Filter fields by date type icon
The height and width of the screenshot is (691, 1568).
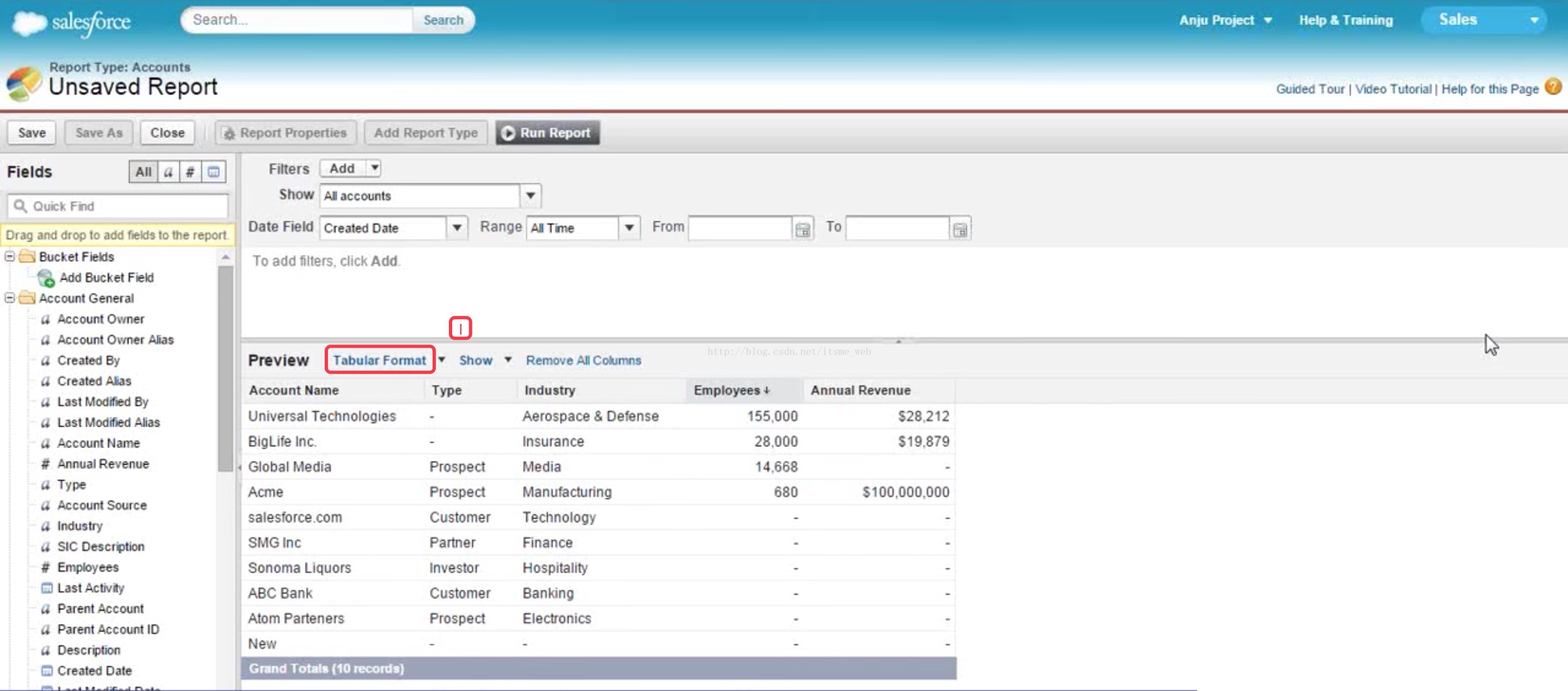[x=213, y=172]
